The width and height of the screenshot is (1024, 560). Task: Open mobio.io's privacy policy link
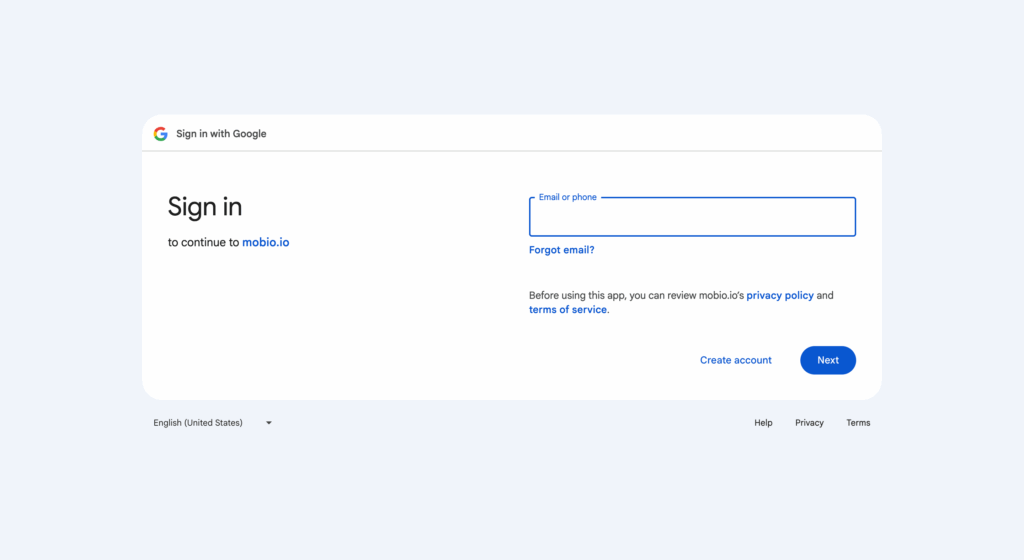coord(780,296)
